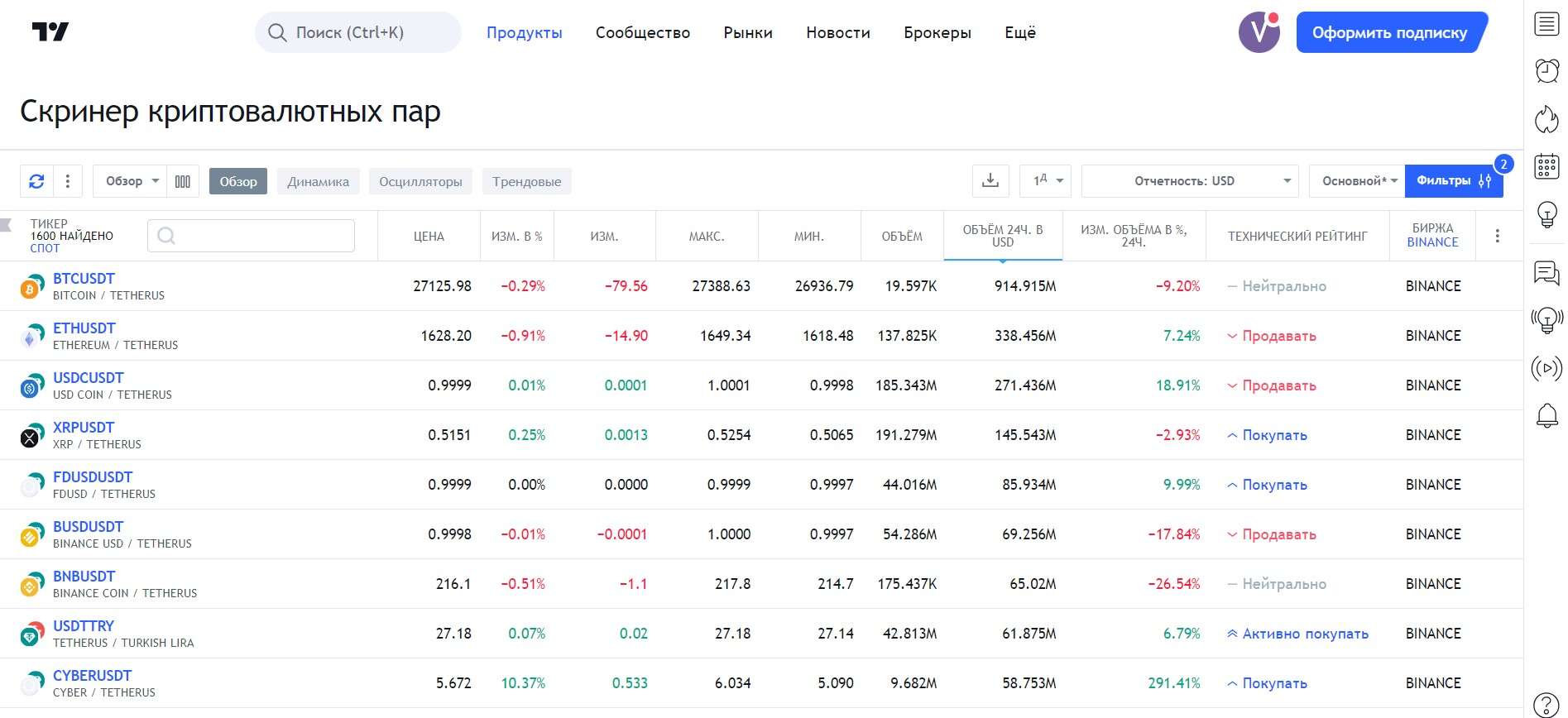Click the USDTTRY pair icon
The image size is (1568, 718).
tap(31, 634)
